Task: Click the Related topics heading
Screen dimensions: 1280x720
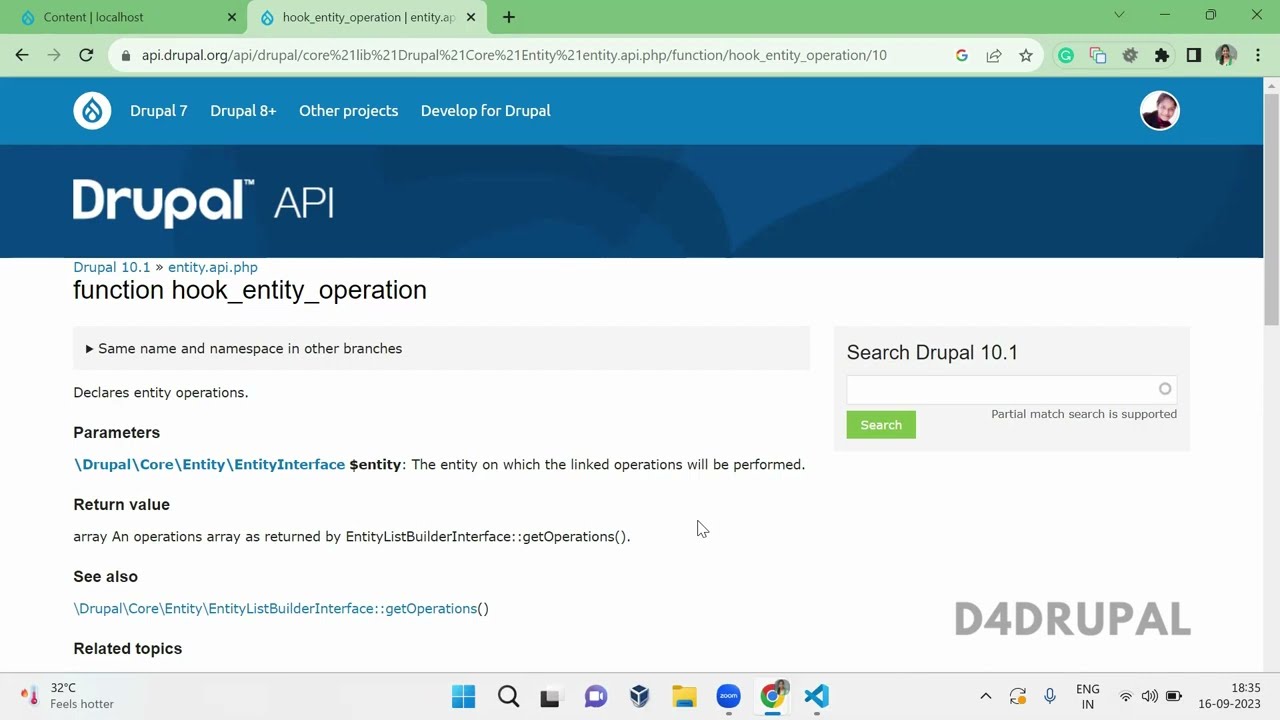Action: (128, 648)
